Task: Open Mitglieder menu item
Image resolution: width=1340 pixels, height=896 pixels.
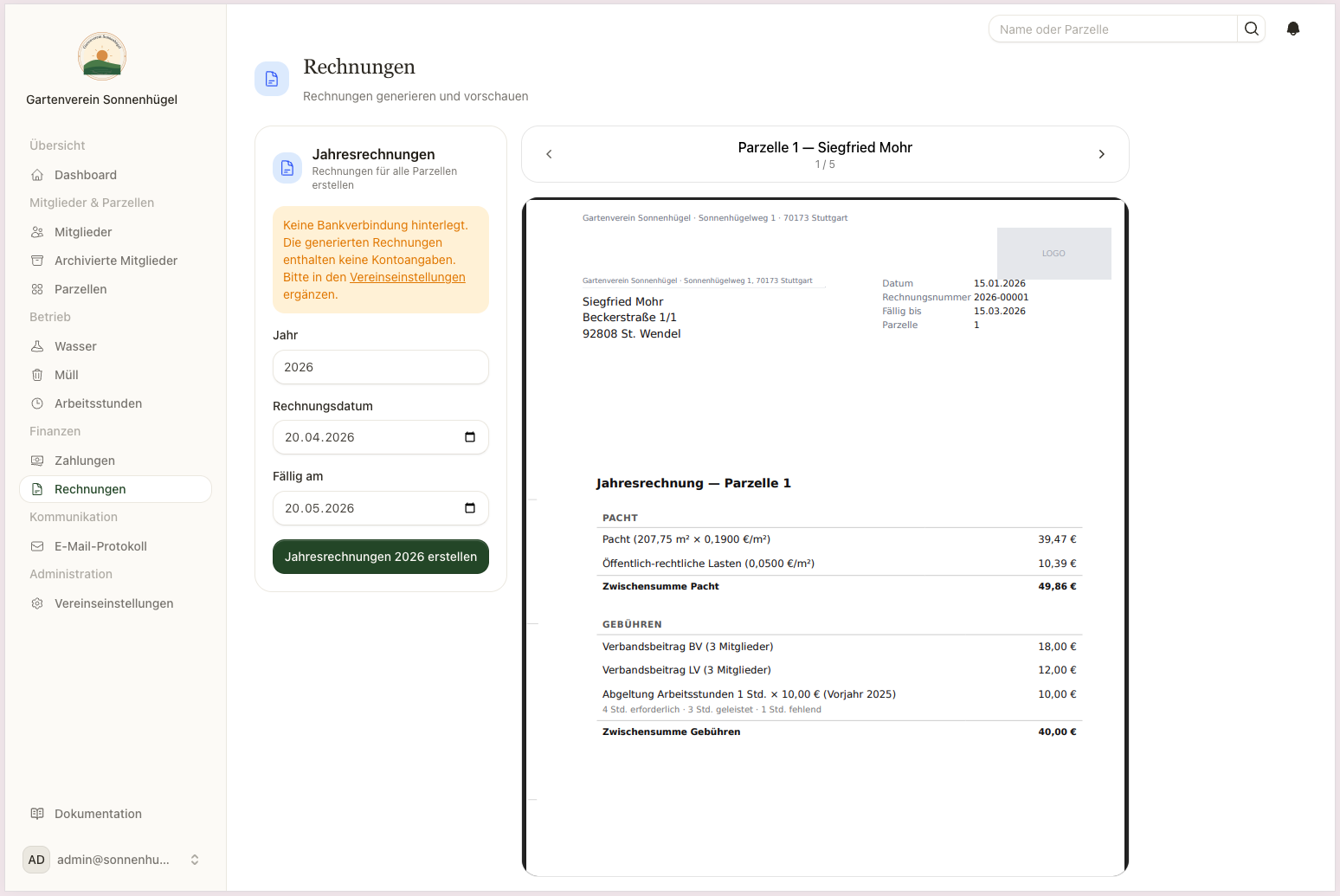Action: click(115, 232)
